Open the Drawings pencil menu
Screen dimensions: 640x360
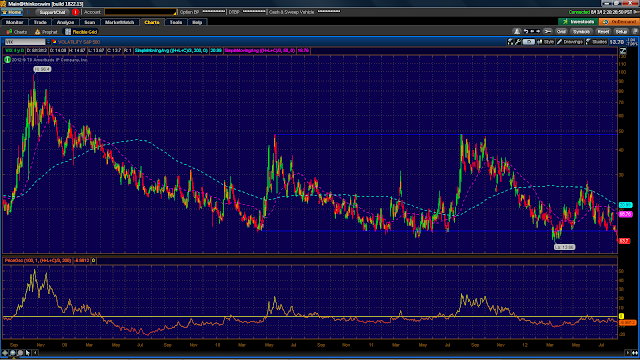[570, 42]
